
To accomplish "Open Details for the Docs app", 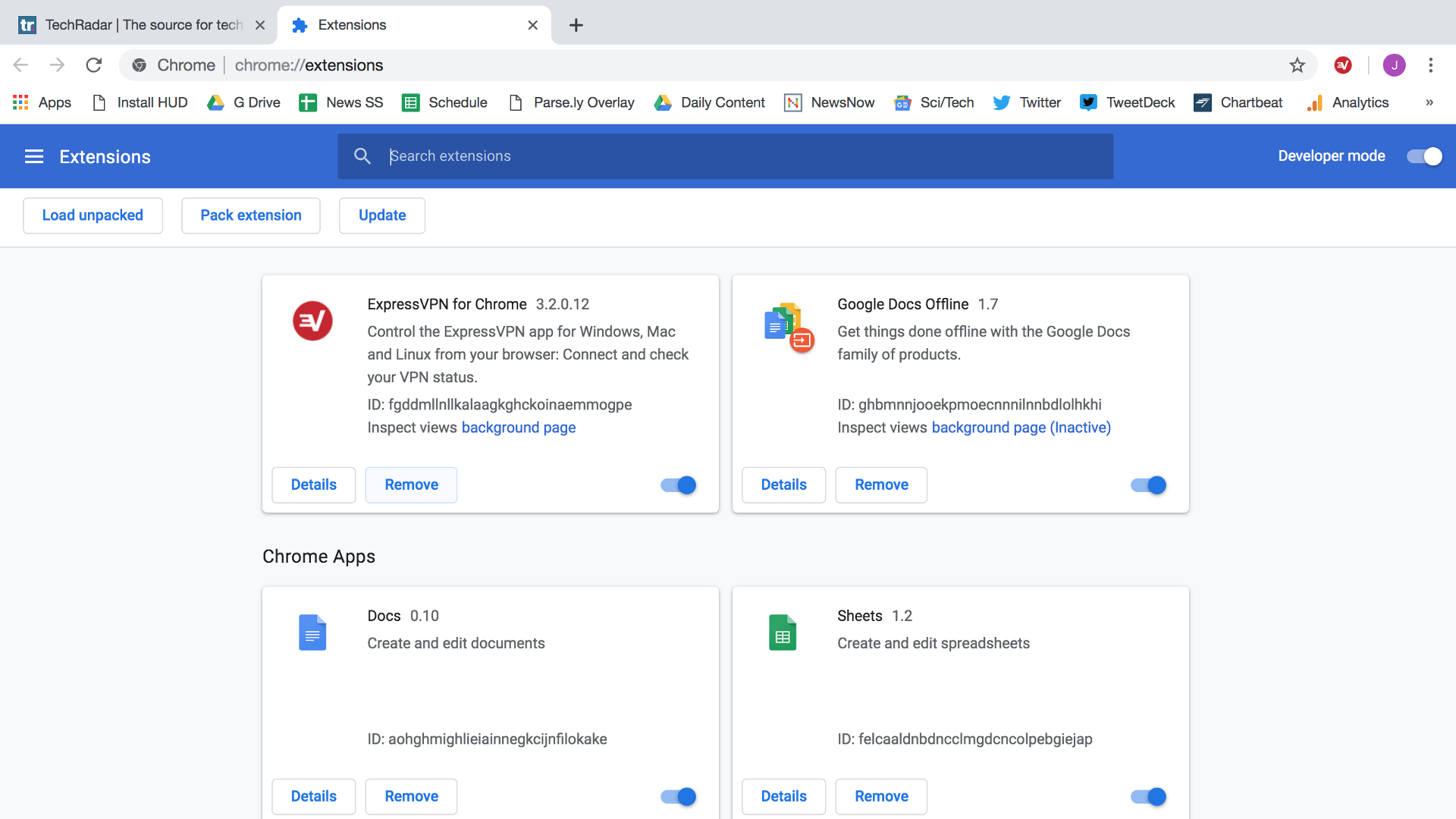I will tap(314, 797).
